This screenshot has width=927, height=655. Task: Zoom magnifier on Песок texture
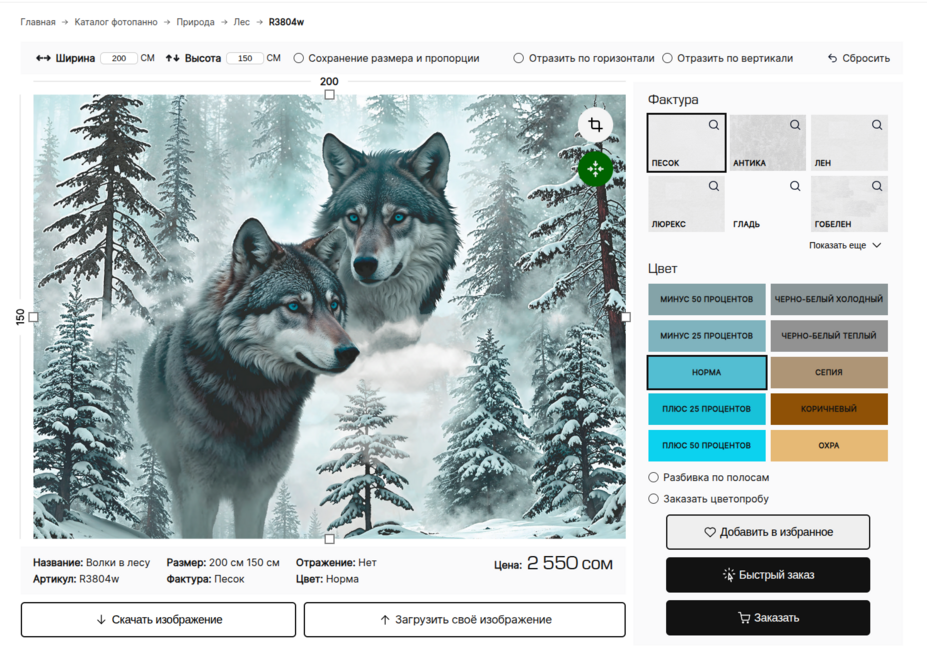(714, 125)
